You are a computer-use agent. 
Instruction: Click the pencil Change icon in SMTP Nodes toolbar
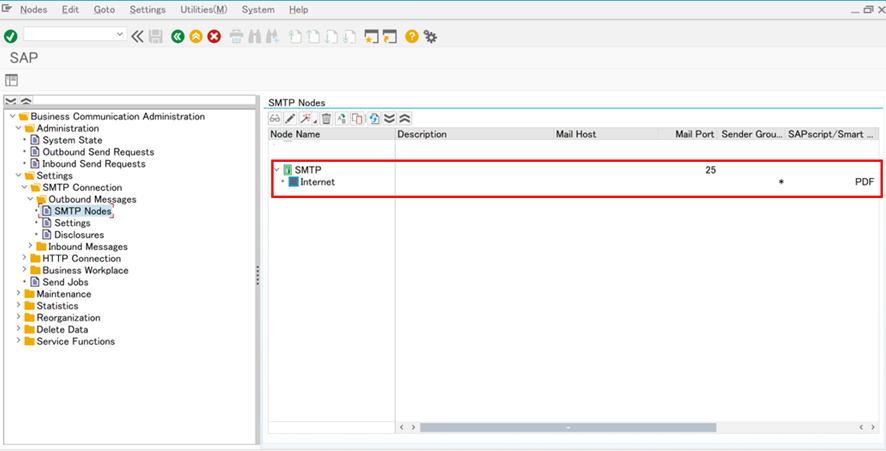tap(290, 118)
